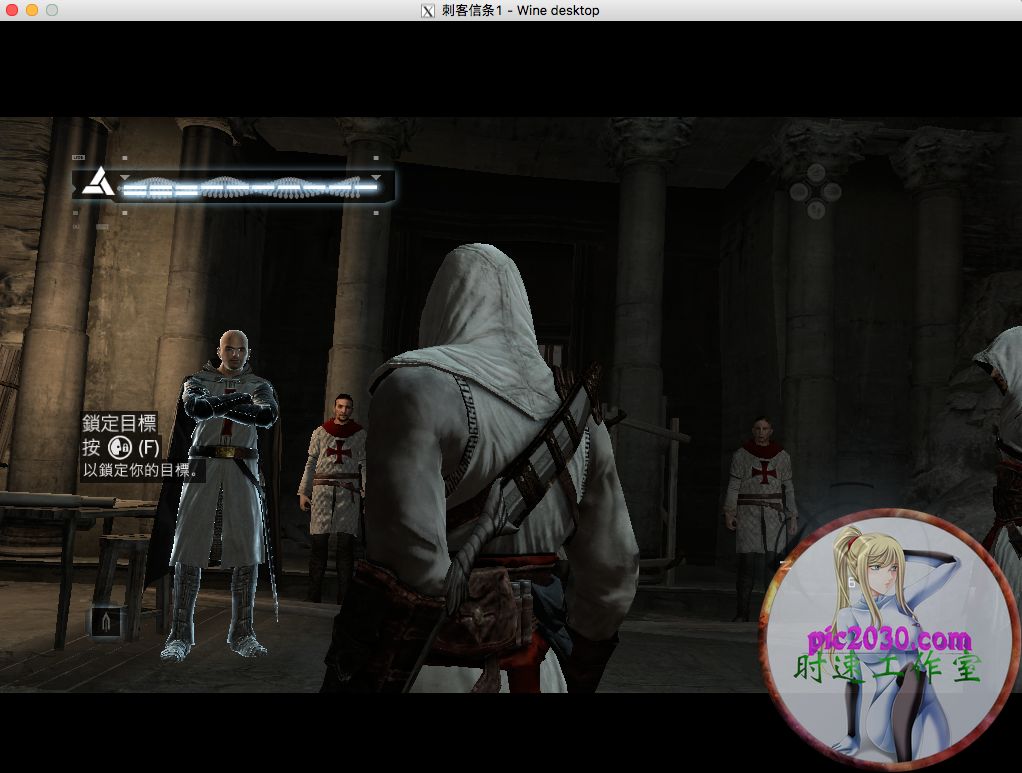The image size is (1022, 773).
Task: Click the weapon indicator icon at bottom left
Action: click(x=106, y=624)
